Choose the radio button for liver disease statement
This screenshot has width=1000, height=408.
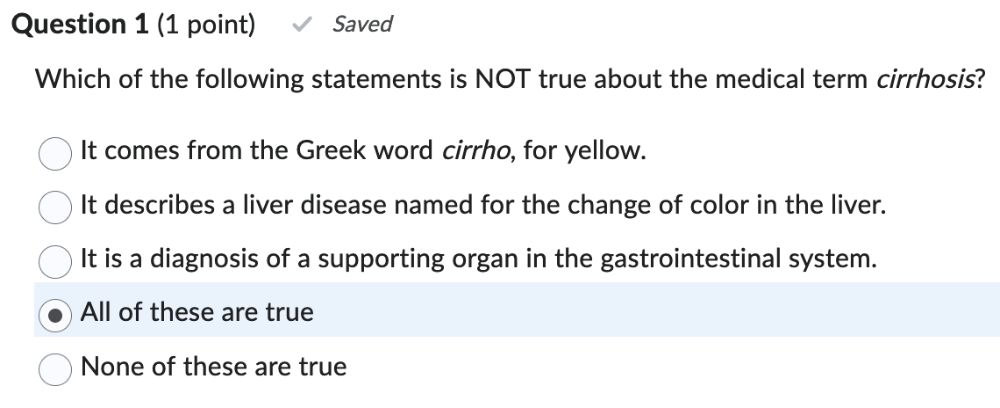[x=56, y=207]
